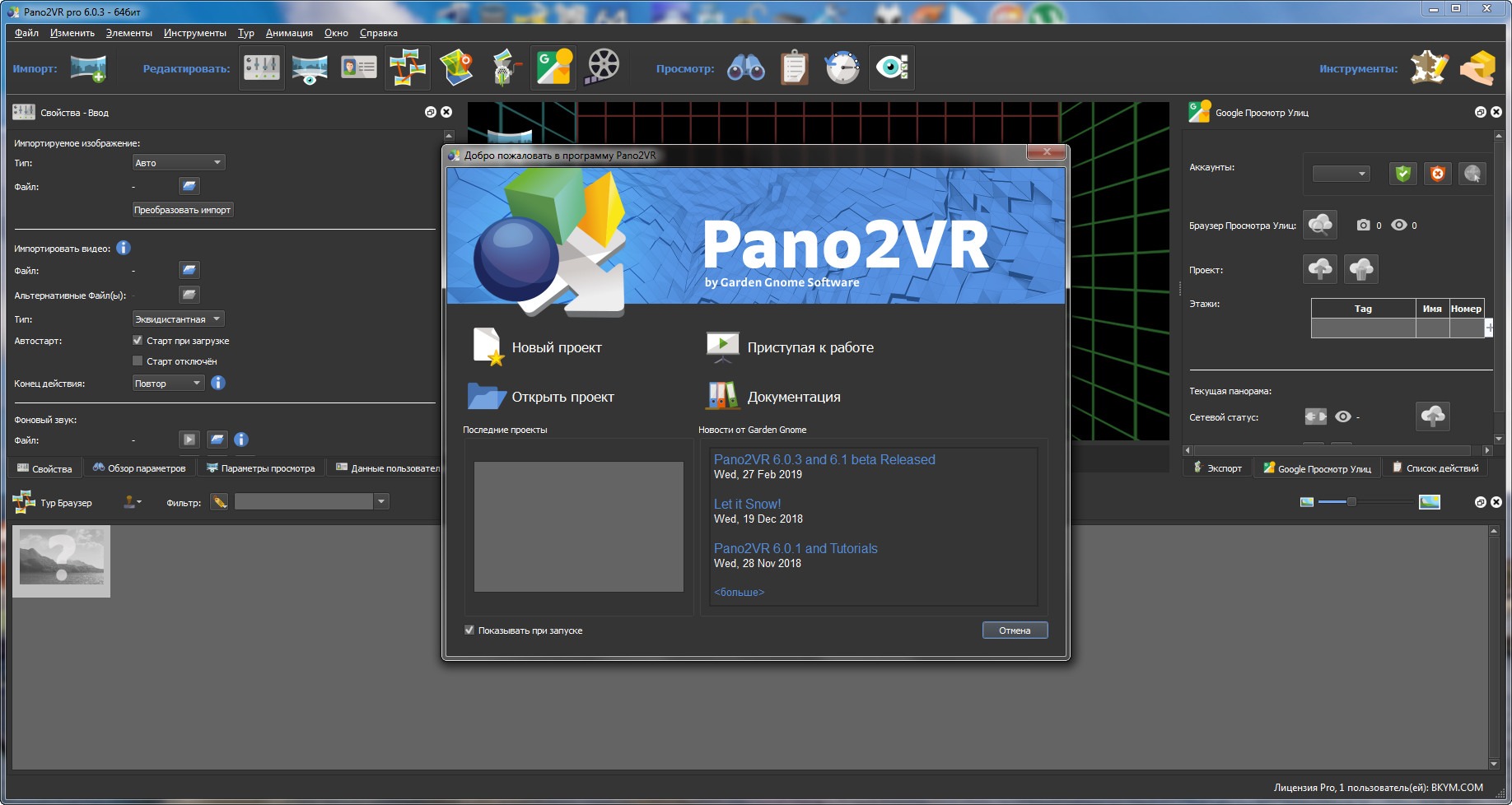Click project download cloud icon
Viewport: 1512px width, 805px height.
[x=1361, y=269]
